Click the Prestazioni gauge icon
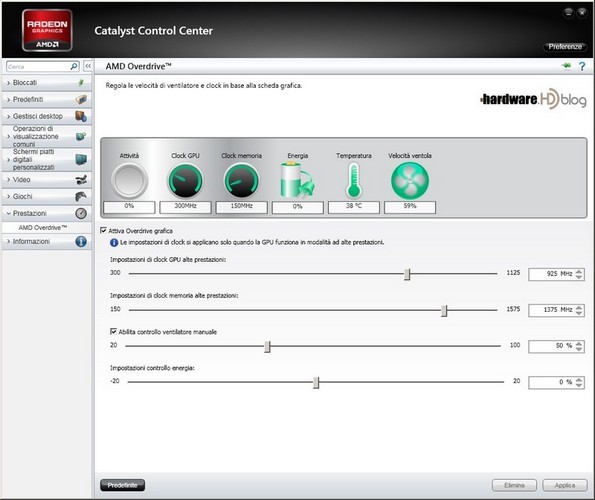This screenshot has width=595, height=500. click(x=81, y=213)
